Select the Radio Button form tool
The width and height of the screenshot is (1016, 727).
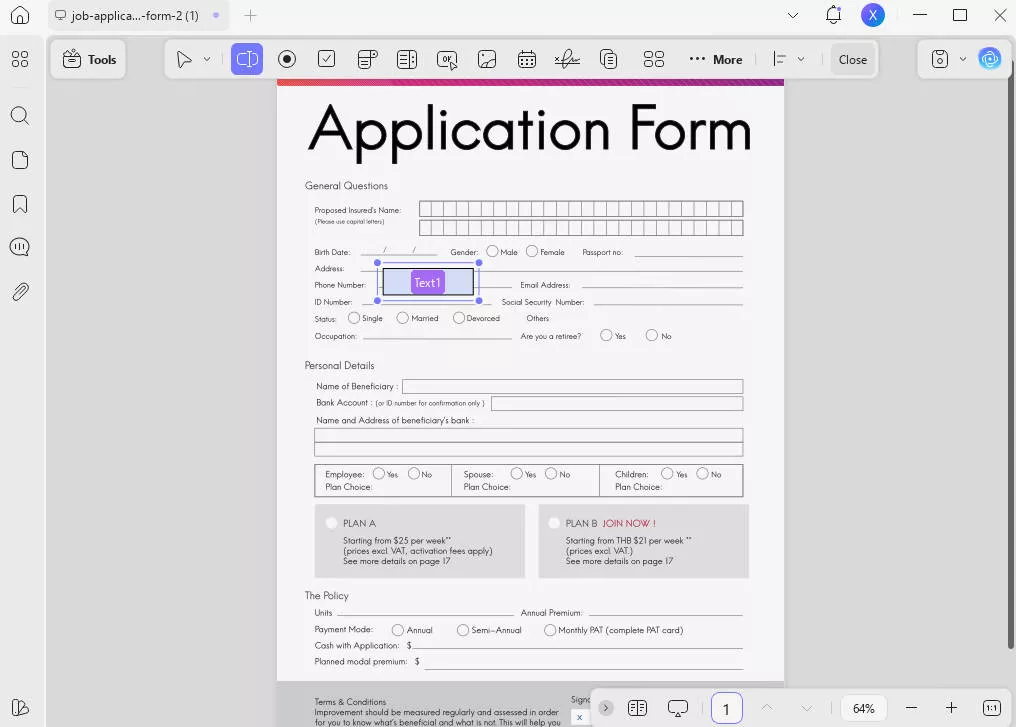coord(287,59)
